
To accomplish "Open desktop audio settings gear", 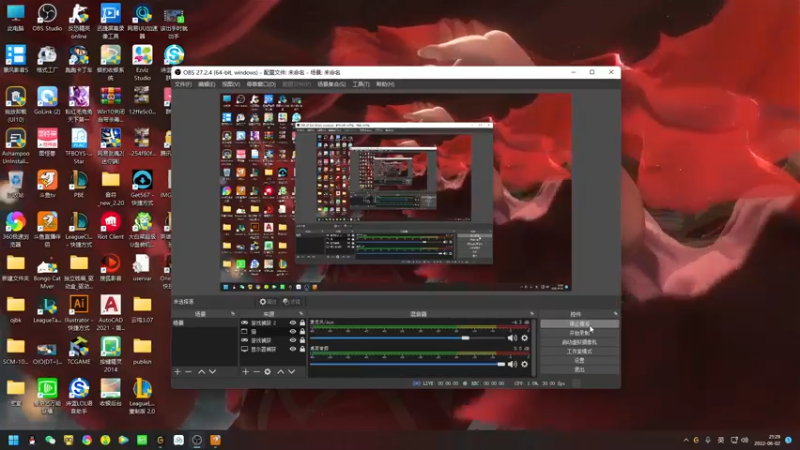I will [x=524, y=364].
